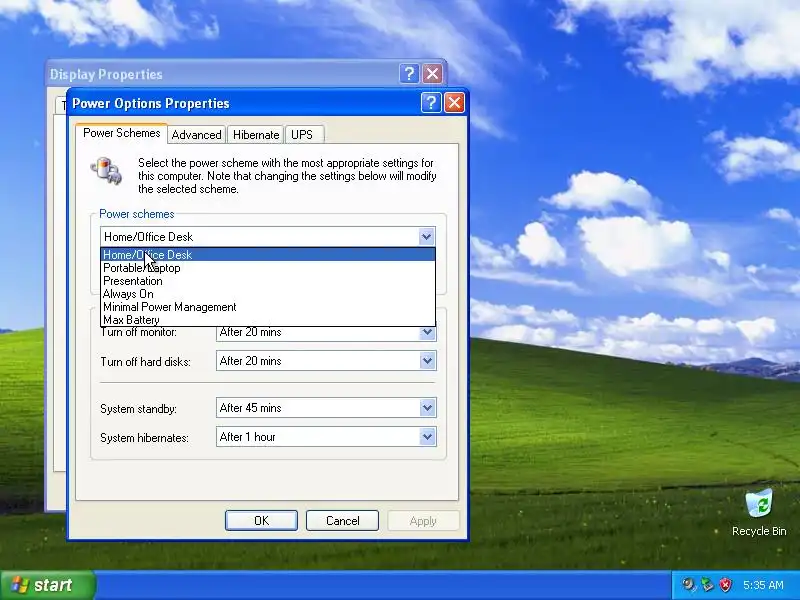Close the Display Properties window
800x600 pixels.
(x=432, y=74)
